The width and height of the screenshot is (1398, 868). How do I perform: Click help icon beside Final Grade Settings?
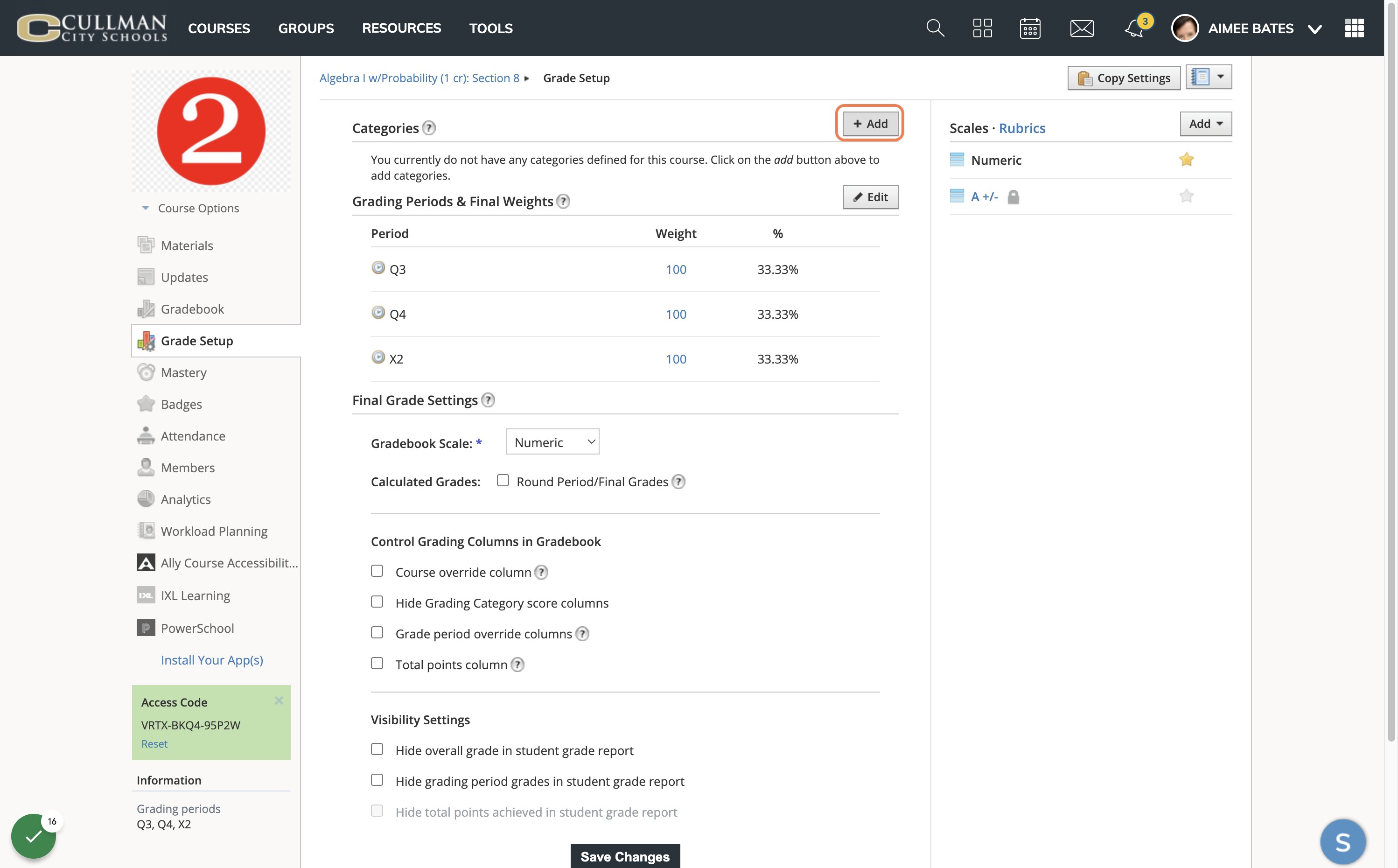coord(488,400)
